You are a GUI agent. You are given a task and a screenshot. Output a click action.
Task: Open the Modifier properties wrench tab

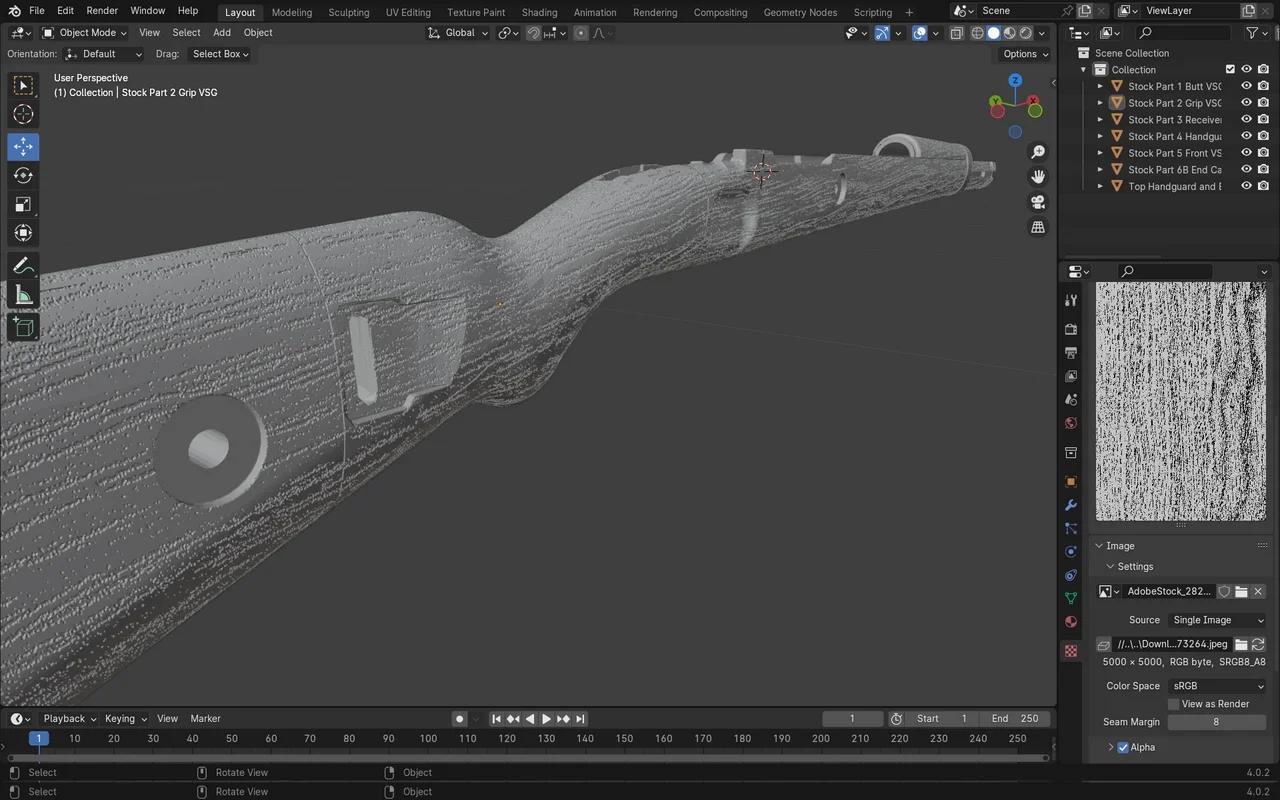coord(1070,505)
